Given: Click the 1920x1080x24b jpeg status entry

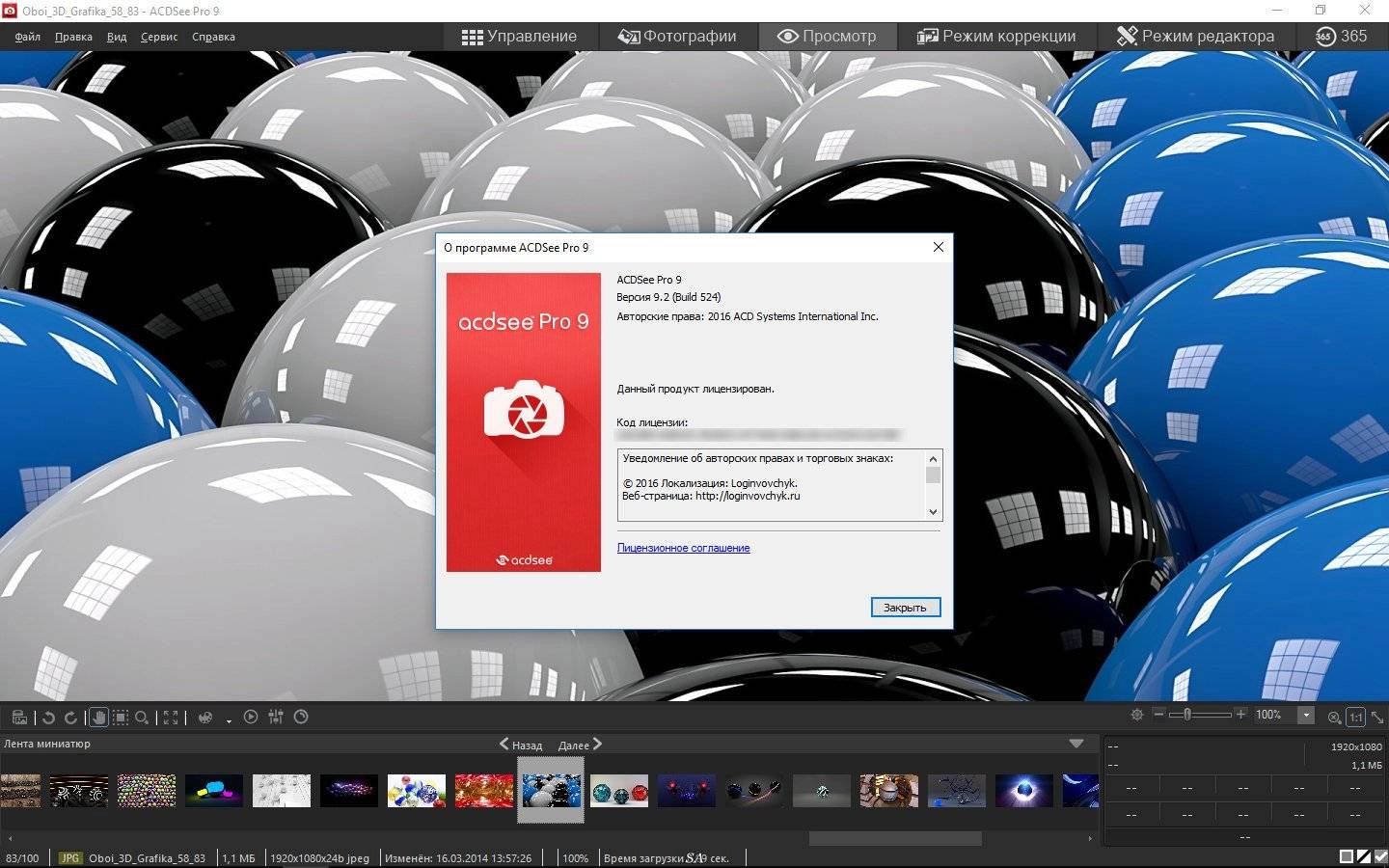Looking at the screenshot, I should [319, 857].
